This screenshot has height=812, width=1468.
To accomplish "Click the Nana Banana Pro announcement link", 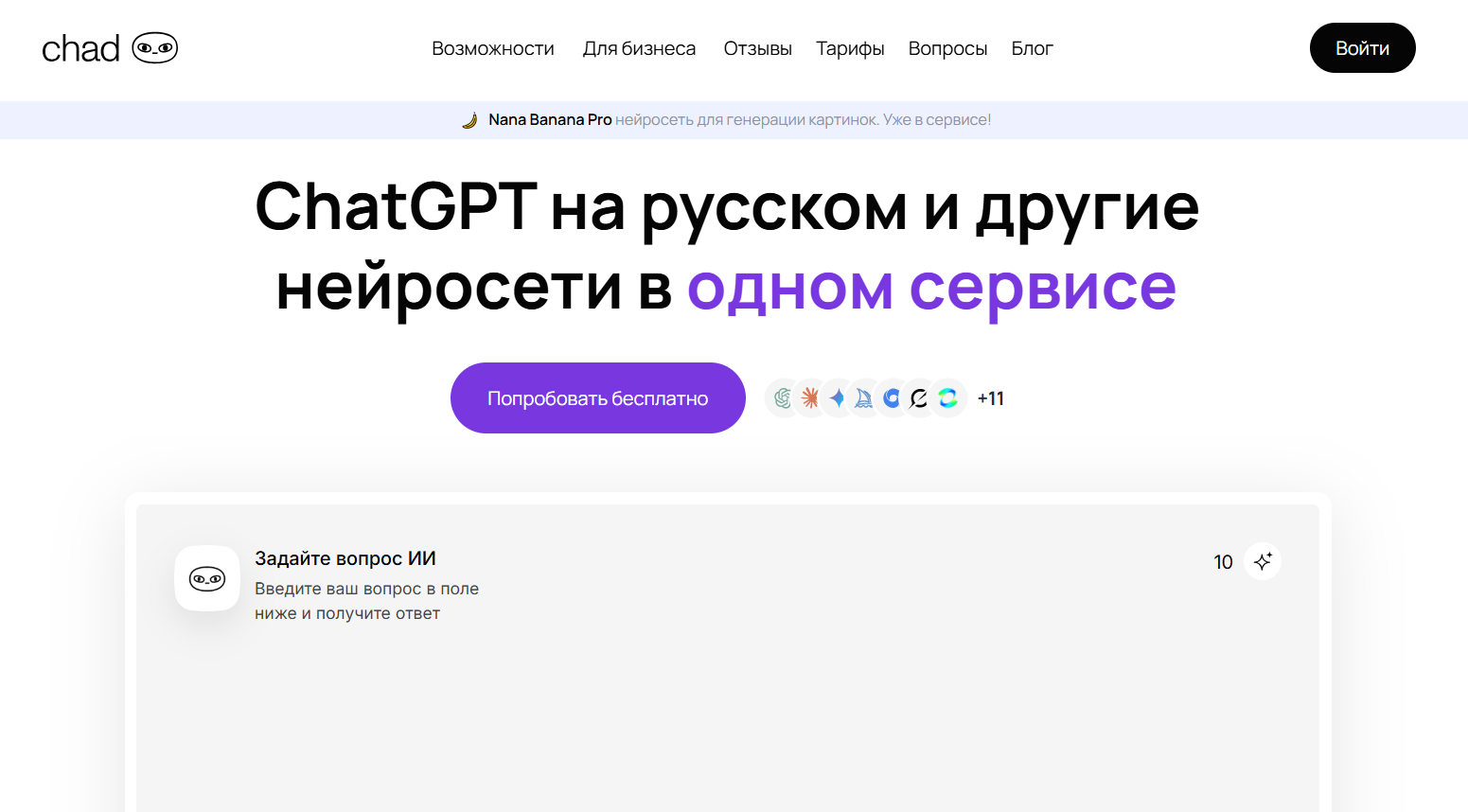I will (550, 120).
